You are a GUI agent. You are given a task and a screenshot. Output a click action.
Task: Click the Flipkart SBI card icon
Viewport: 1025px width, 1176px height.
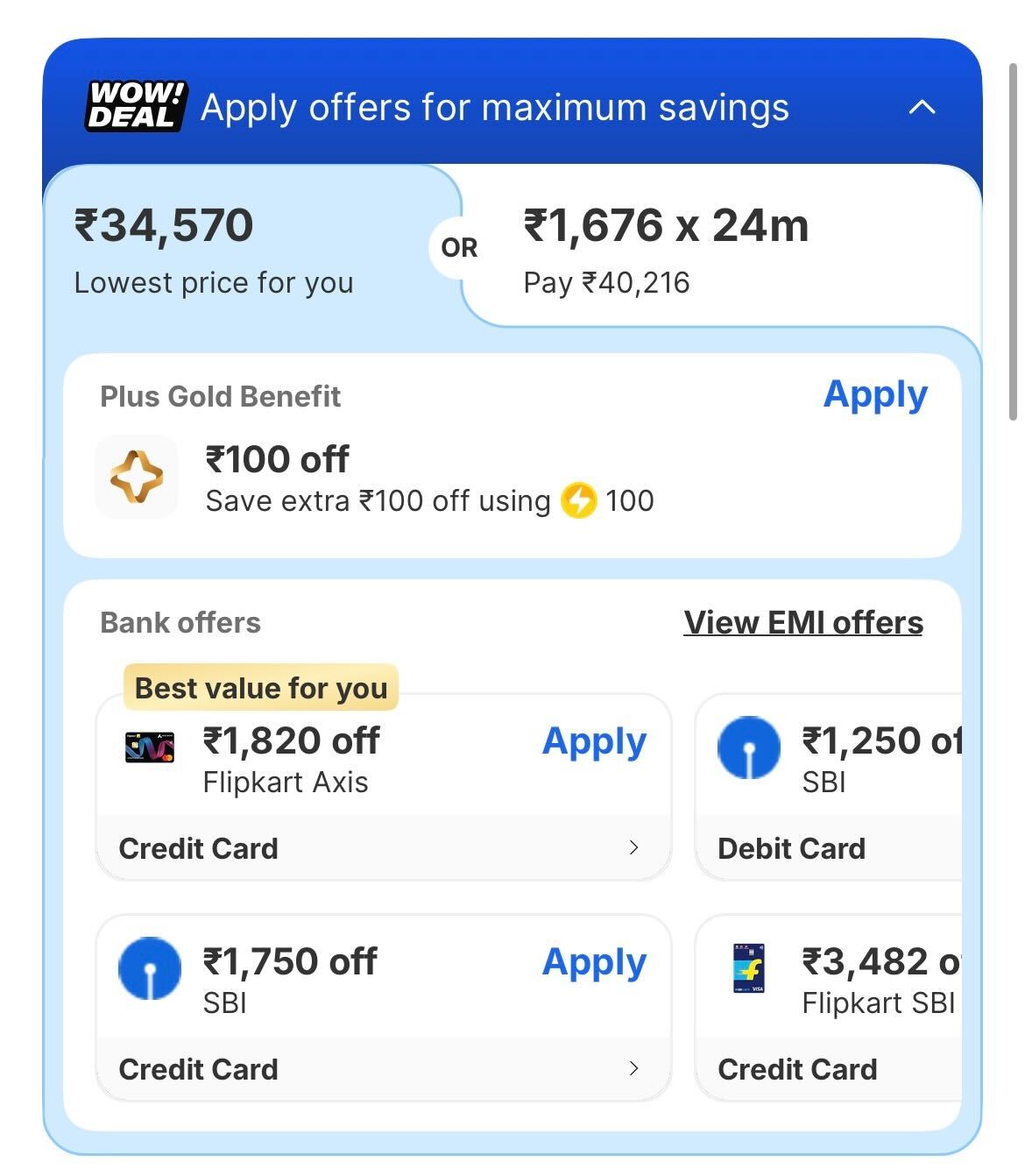coord(748,968)
